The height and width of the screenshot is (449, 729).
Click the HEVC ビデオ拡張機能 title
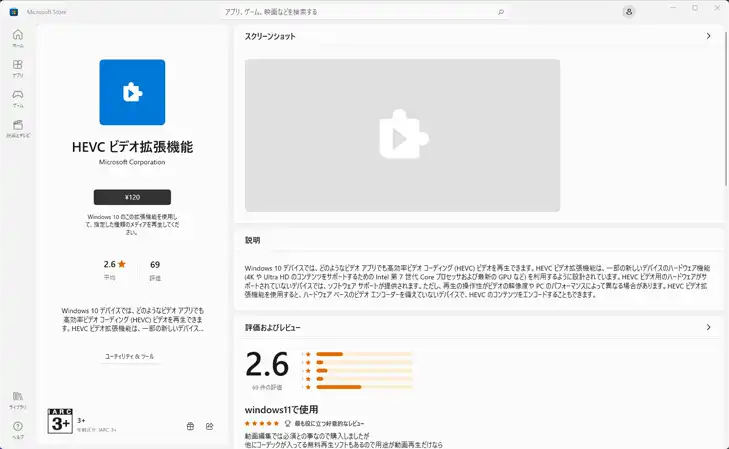click(132, 147)
